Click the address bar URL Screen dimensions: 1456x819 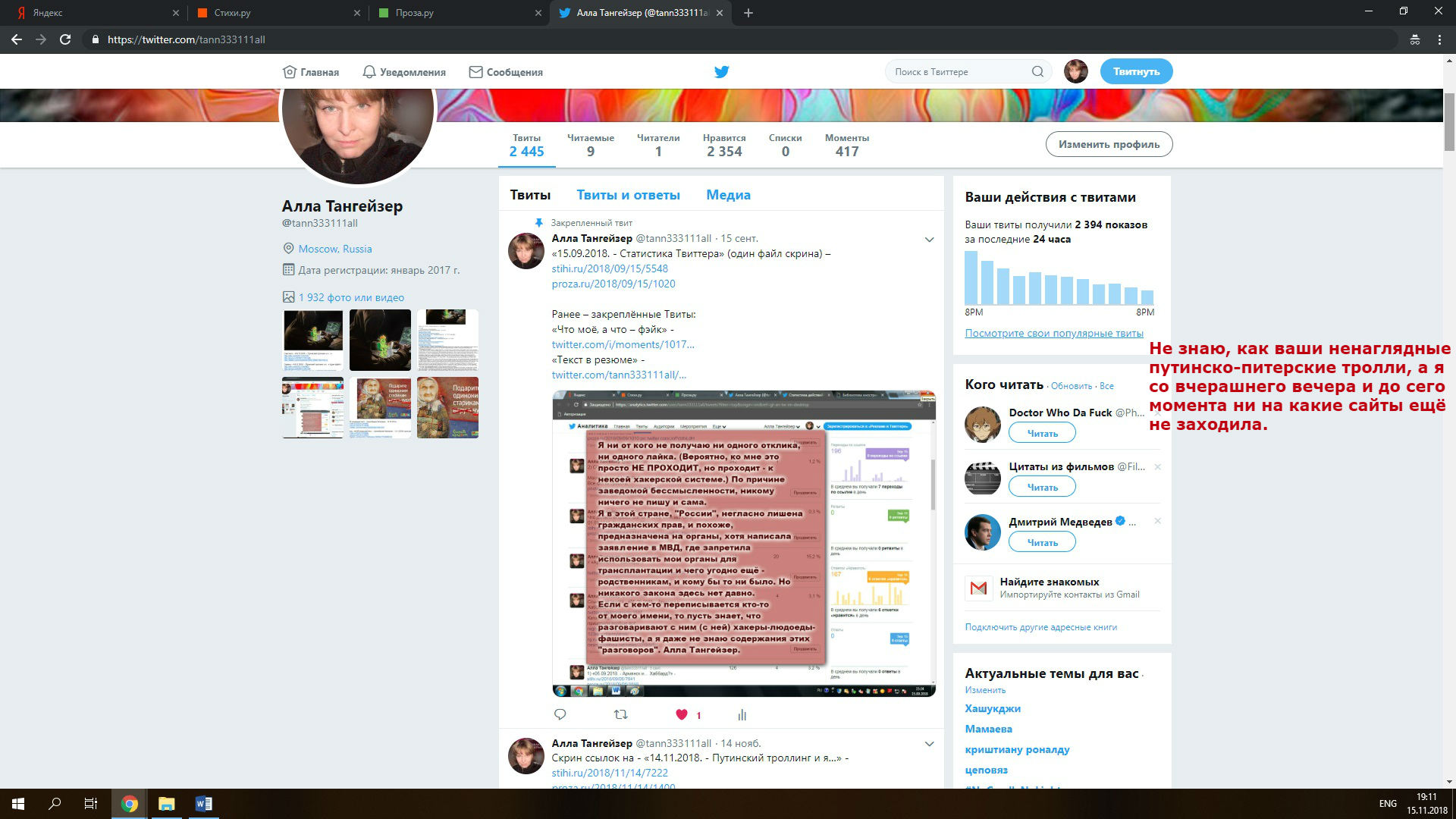[x=187, y=39]
